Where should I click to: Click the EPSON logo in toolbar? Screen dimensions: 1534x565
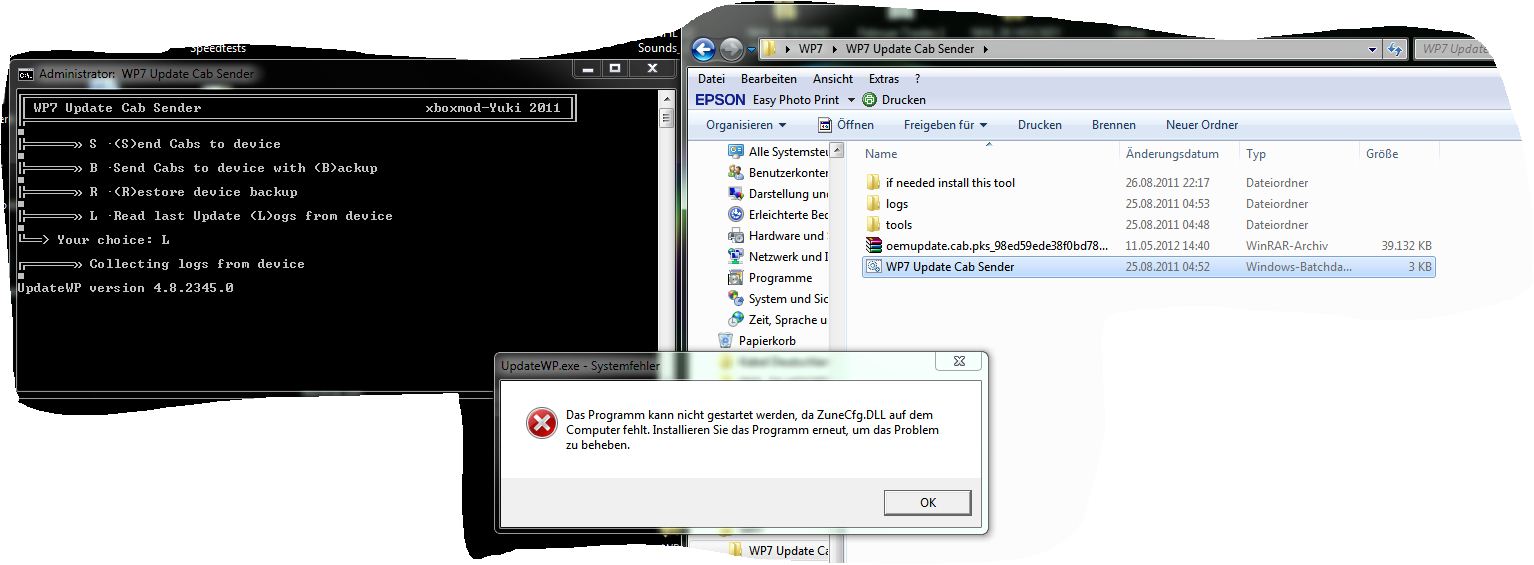tap(720, 100)
